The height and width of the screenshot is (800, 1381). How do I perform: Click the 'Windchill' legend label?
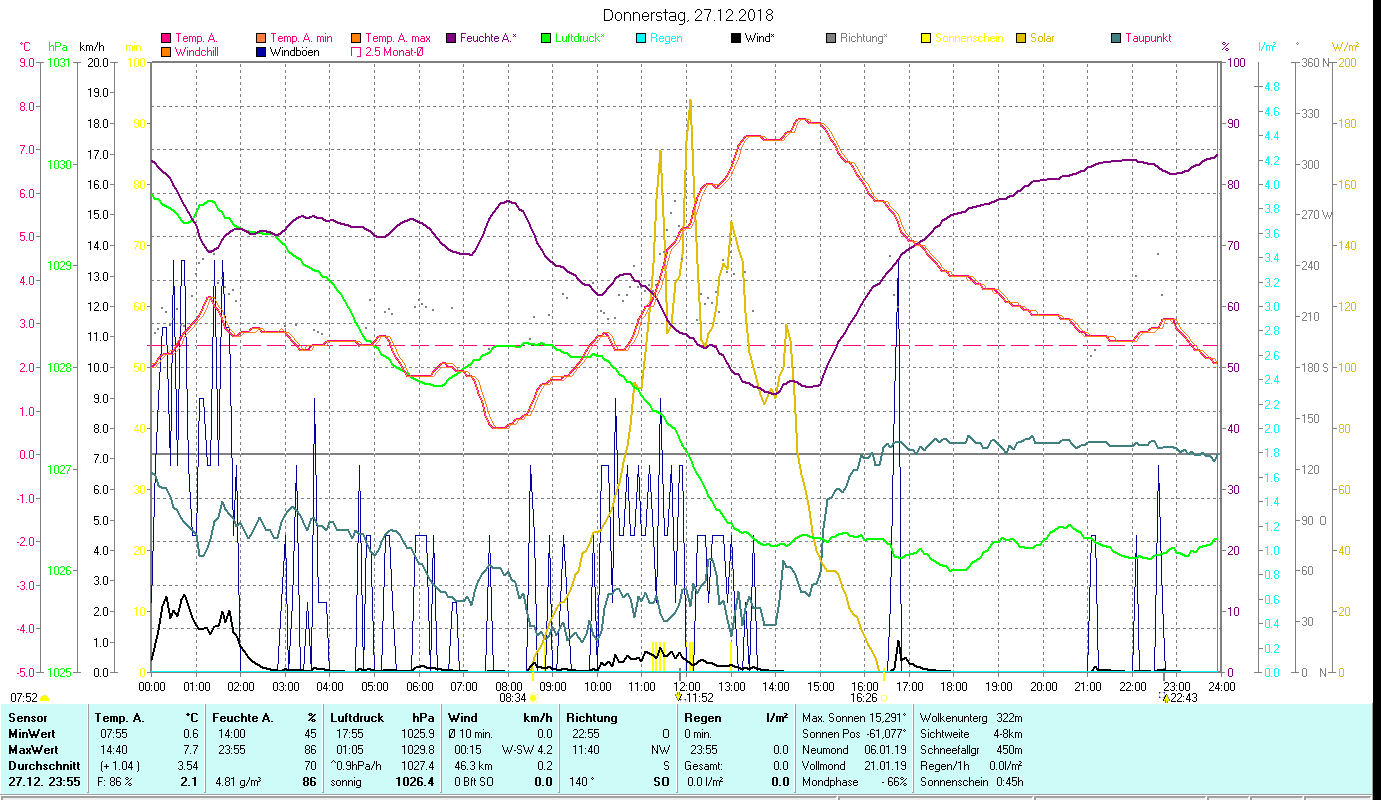(198, 52)
